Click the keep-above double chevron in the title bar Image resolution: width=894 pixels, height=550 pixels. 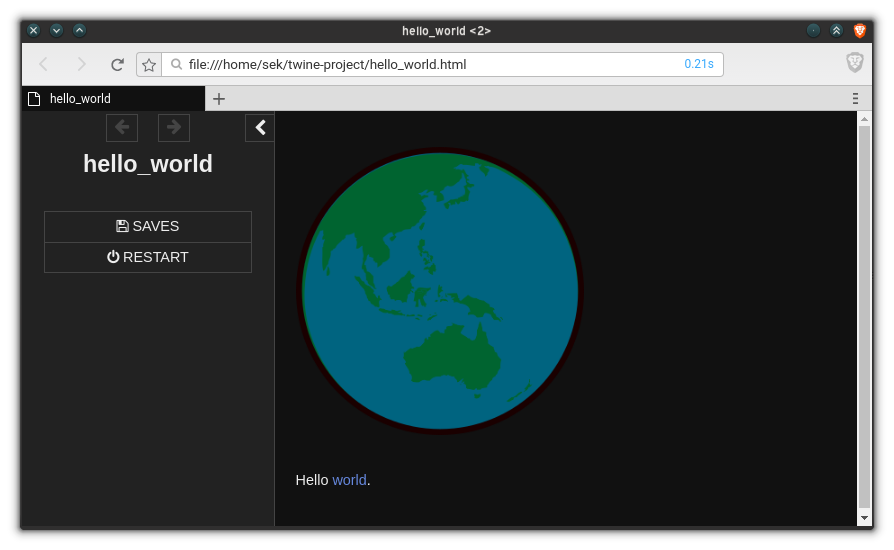pyautogui.click(x=836, y=30)
